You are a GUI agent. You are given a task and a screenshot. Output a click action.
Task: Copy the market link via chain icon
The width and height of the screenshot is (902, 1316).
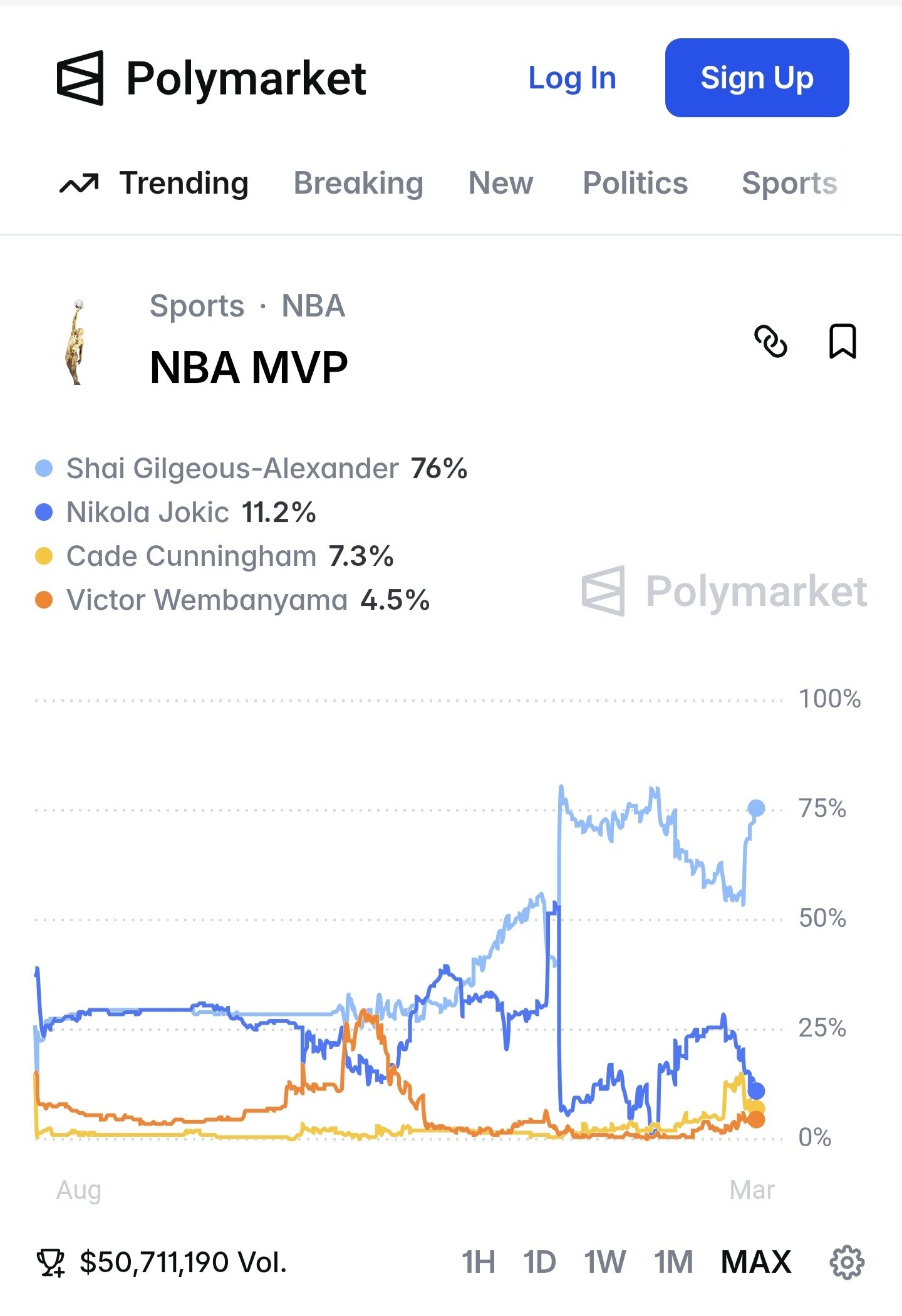(x=770, y=342)
